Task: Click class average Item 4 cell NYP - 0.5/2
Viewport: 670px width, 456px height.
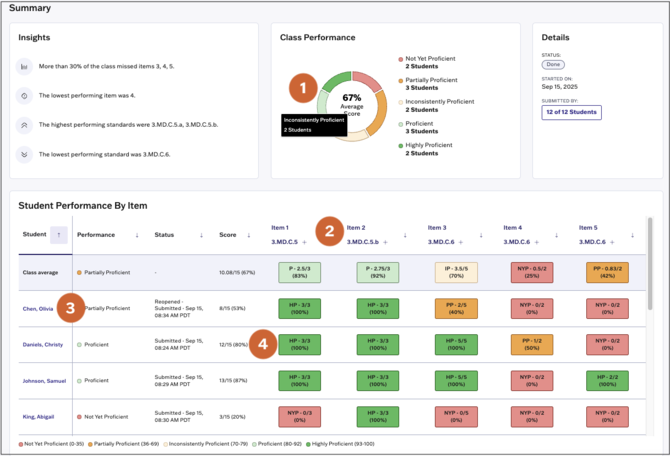Action: click(532, 273)
